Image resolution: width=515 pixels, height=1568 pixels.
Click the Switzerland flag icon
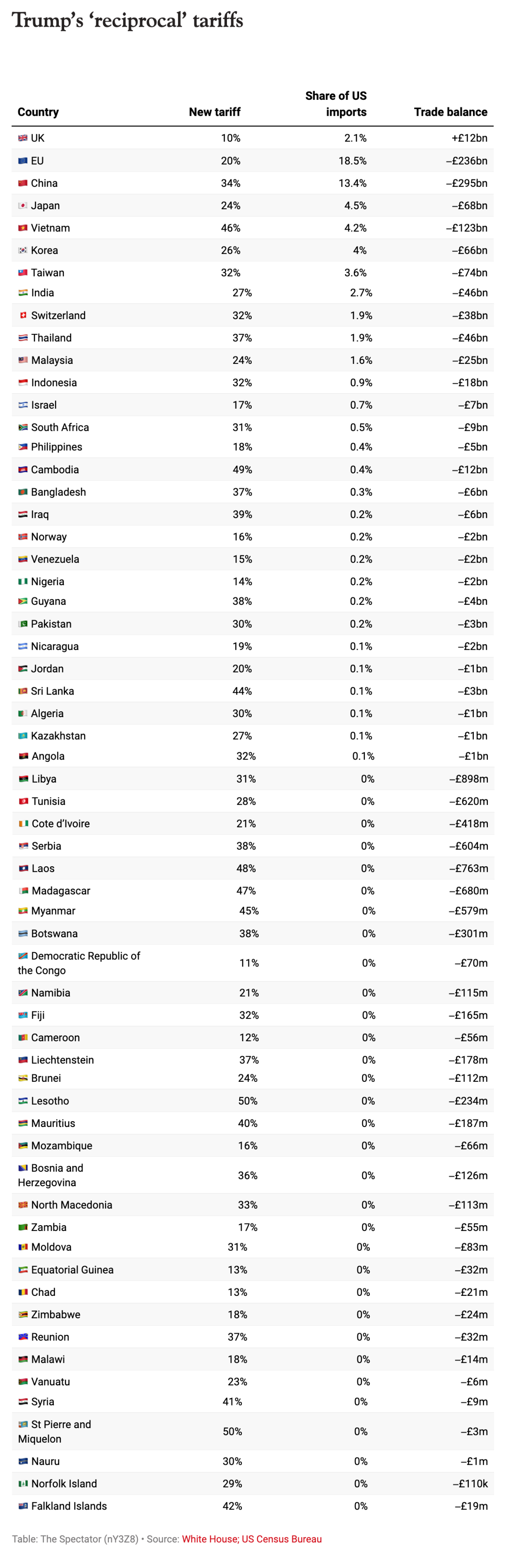pyautogui.click(x=23, y=315)
